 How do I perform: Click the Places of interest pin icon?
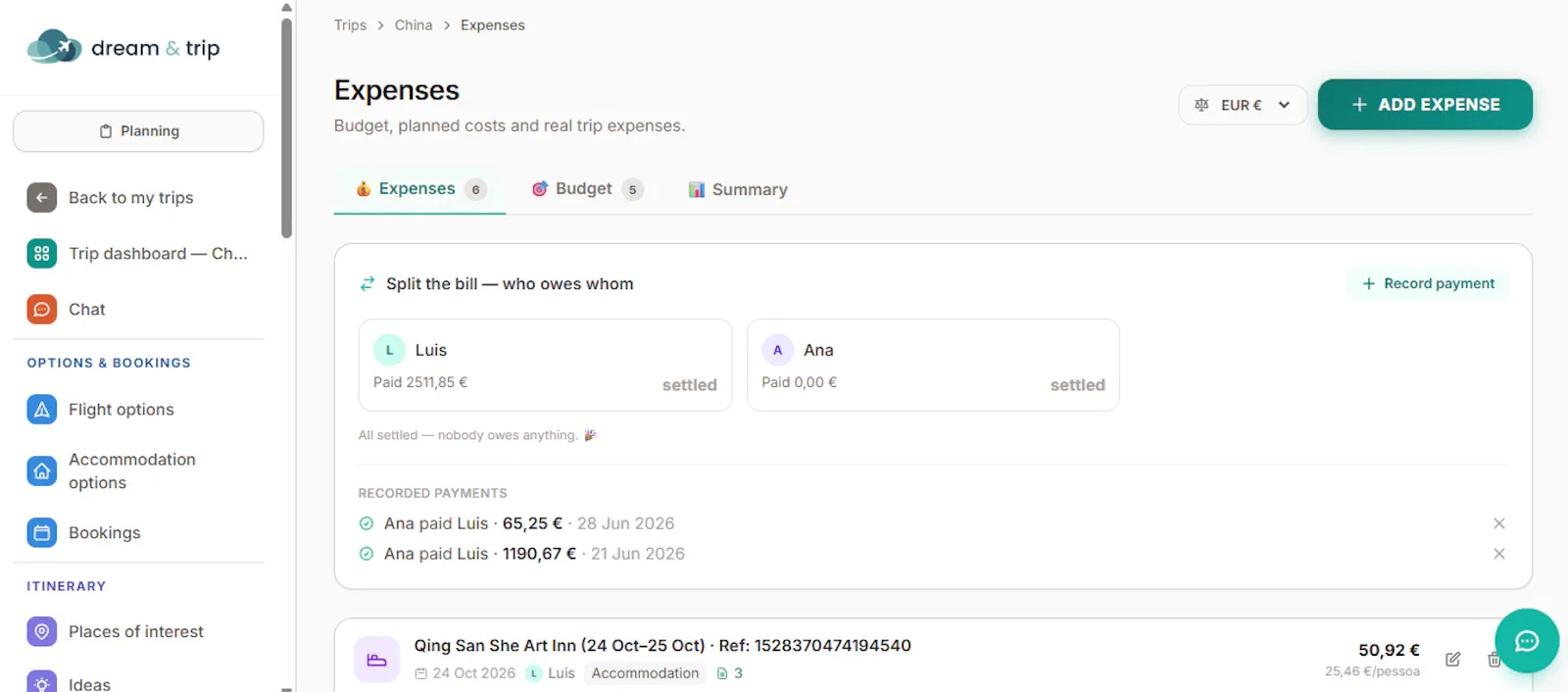point(41,632)
